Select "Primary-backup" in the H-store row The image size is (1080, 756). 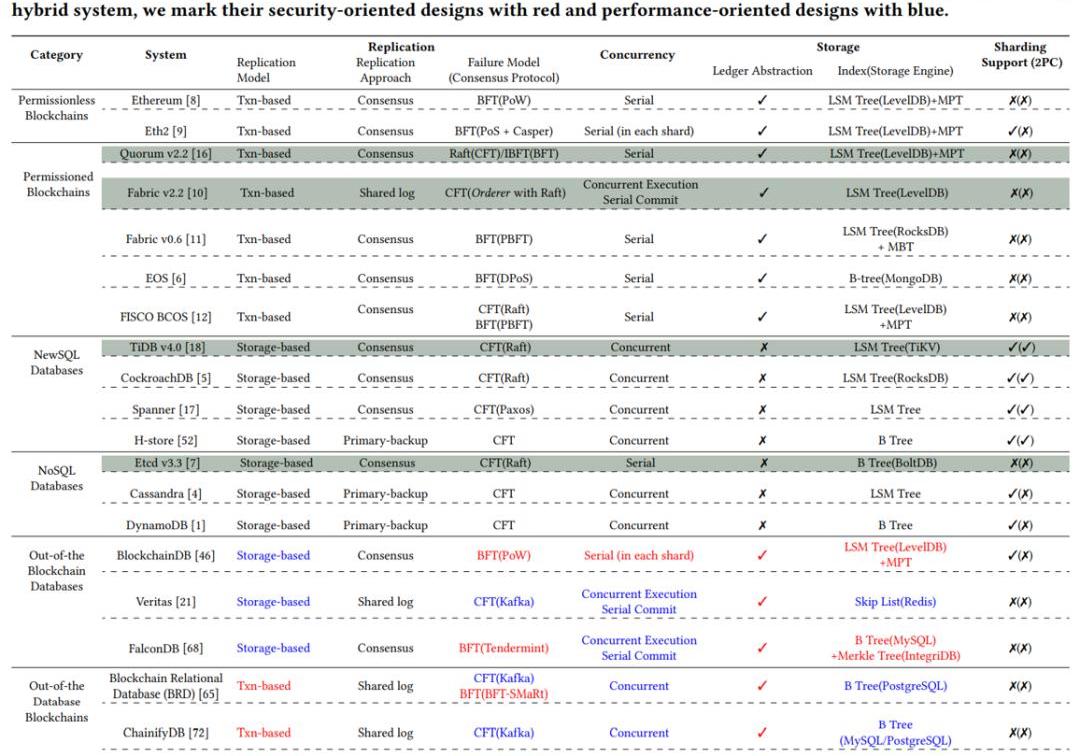click(x=385, y=441)
